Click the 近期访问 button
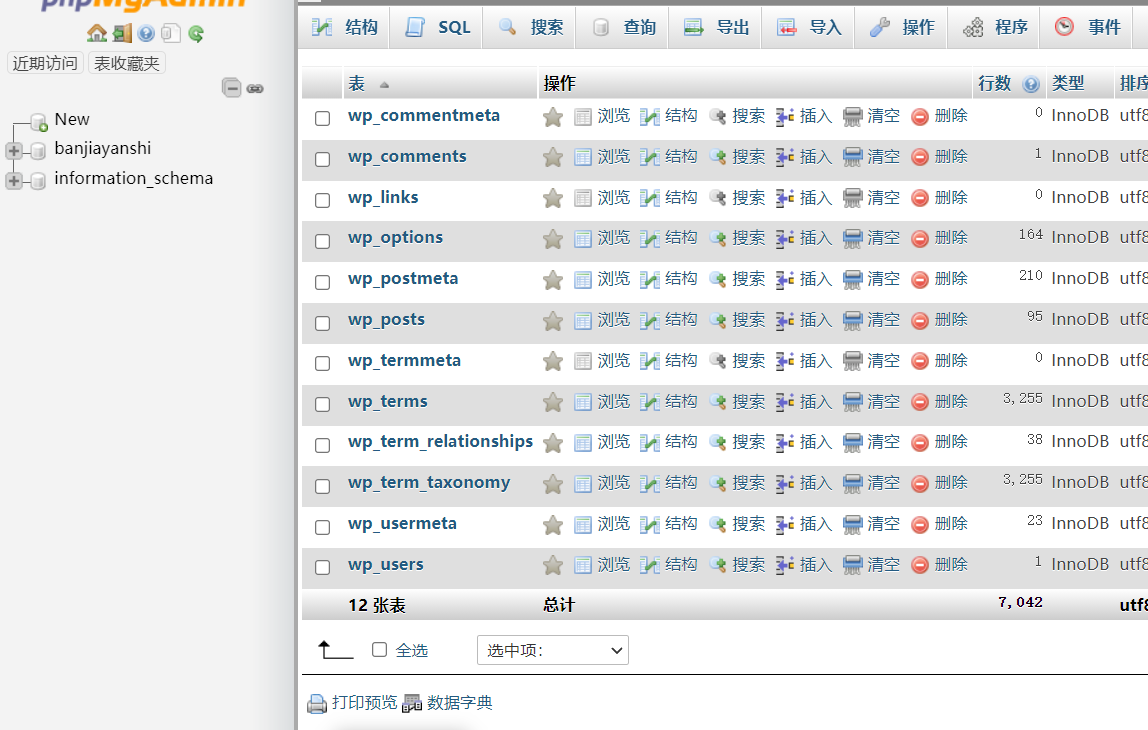 pos(45,64)
